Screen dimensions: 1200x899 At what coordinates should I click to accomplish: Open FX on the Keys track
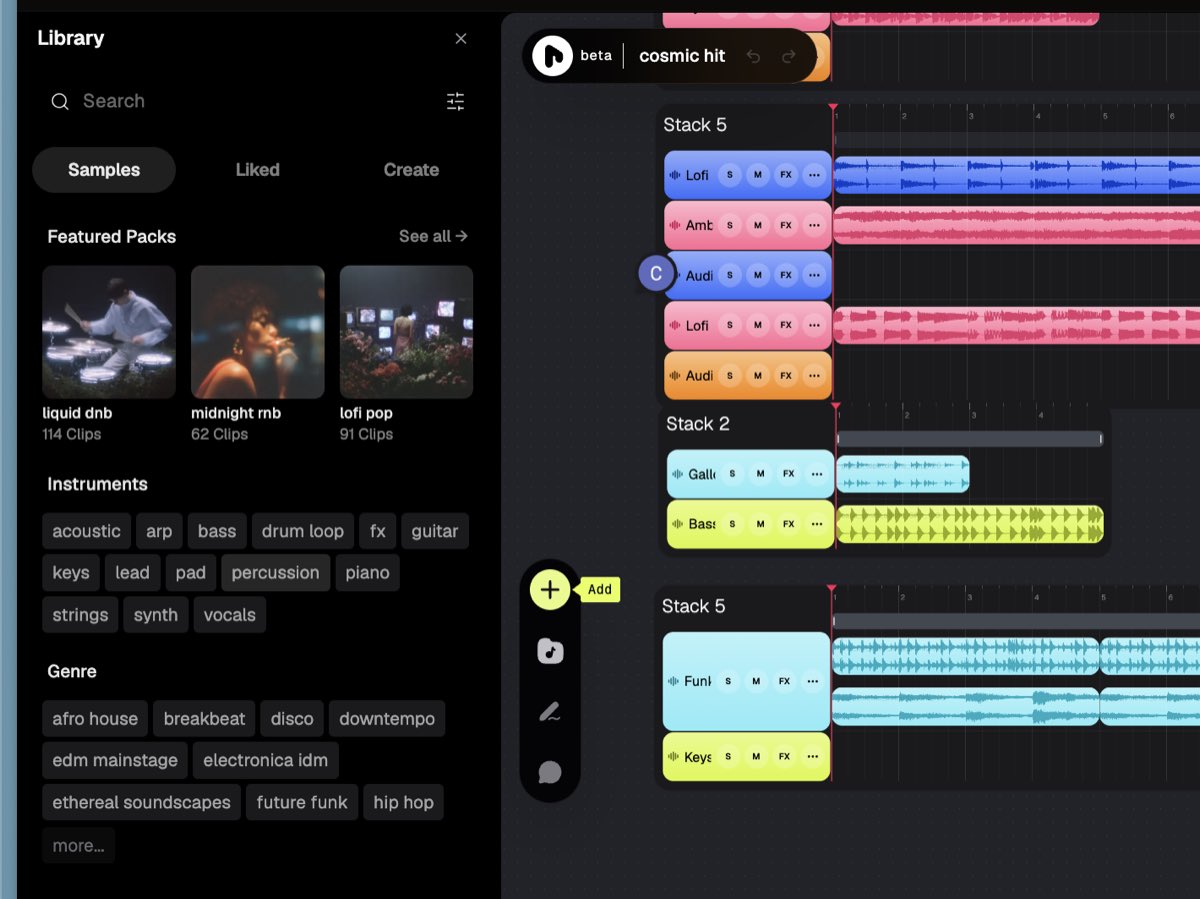coord(785,757)
